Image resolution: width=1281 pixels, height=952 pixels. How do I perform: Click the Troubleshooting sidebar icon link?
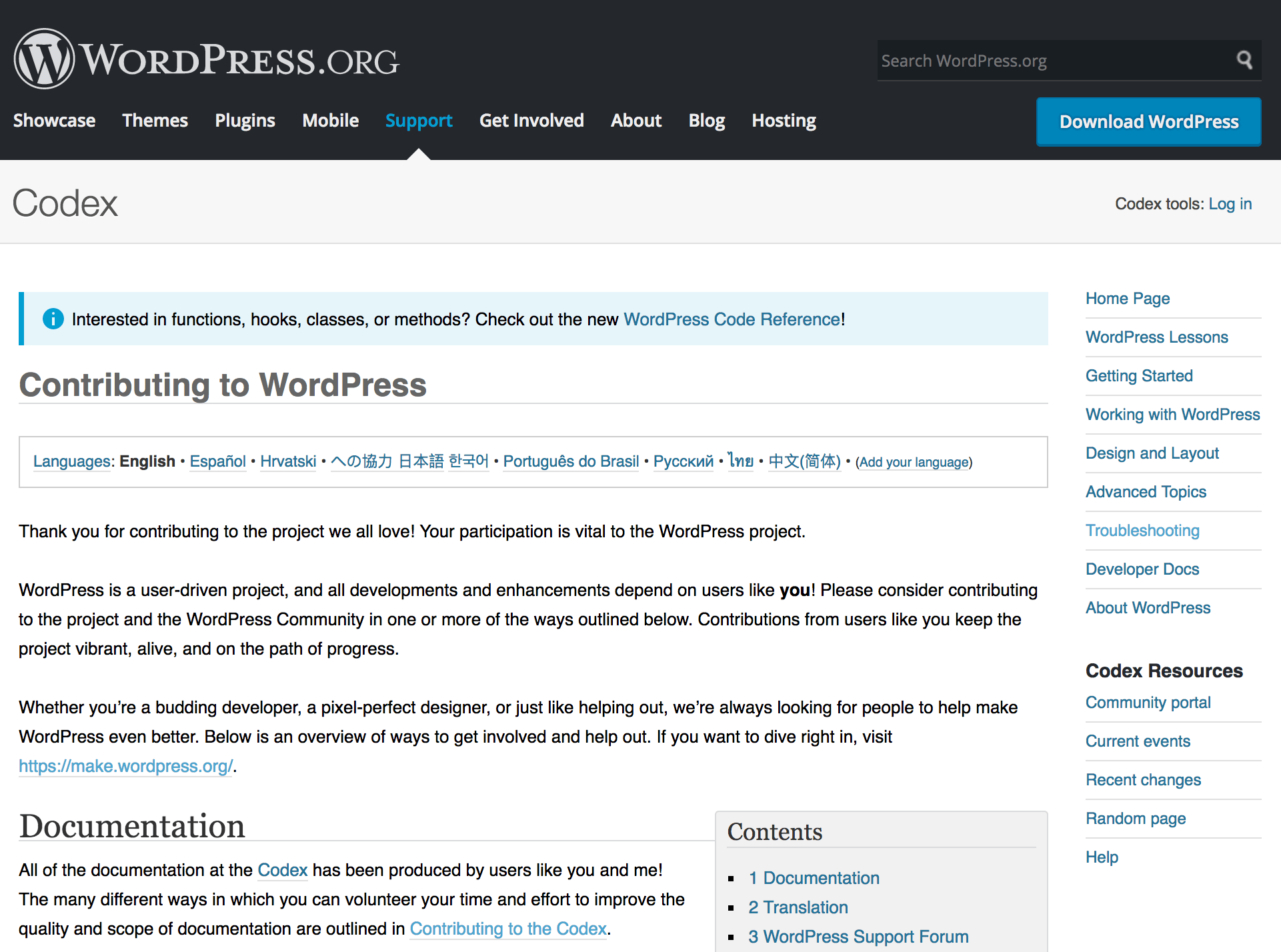coord(1143,530)
